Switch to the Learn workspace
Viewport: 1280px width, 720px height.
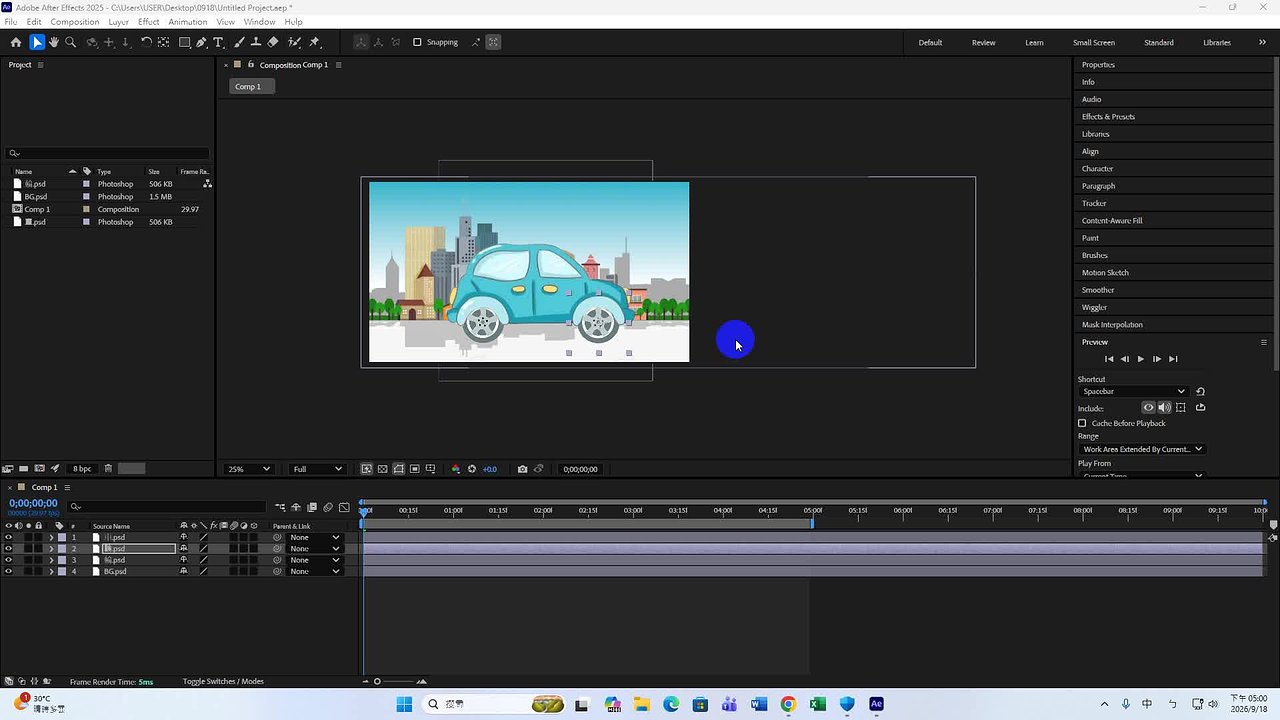(x=1034, y=42)
